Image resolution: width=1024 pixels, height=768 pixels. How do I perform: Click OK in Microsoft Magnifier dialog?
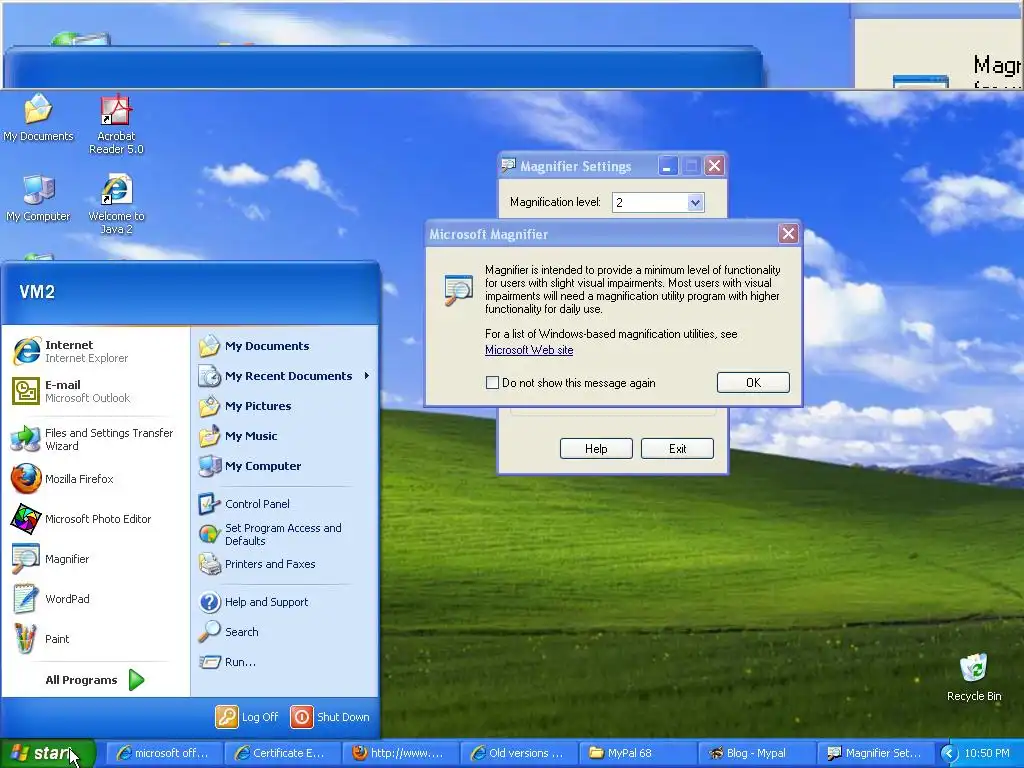753,383
